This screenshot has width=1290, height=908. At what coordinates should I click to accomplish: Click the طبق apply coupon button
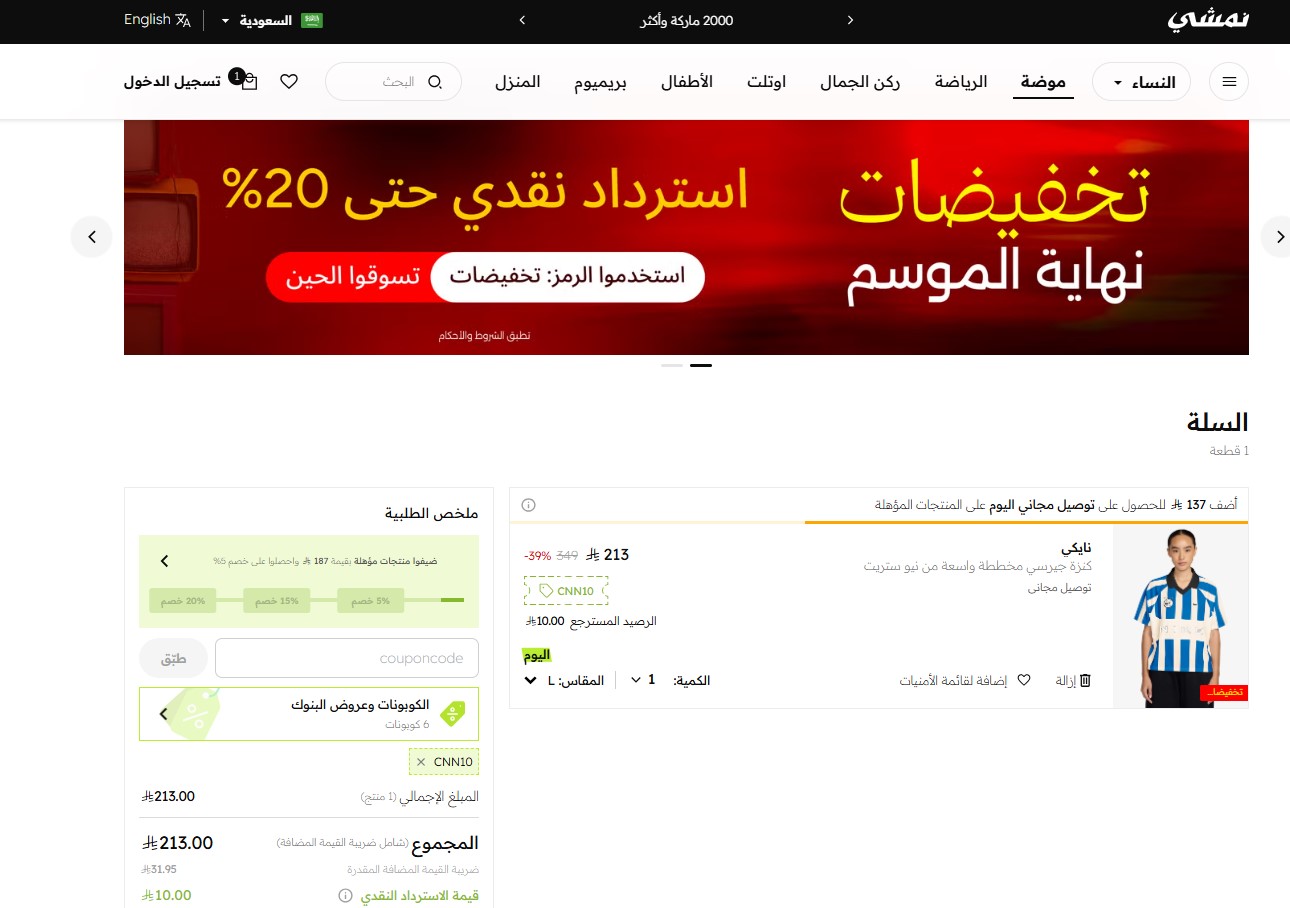[x=174, y=658]
